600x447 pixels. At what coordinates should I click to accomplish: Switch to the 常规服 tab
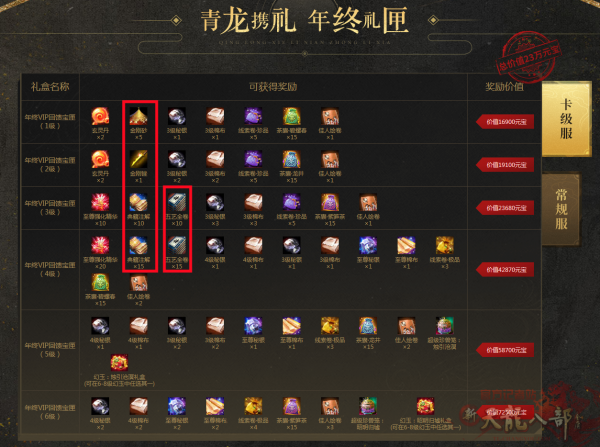click(561, 209)
